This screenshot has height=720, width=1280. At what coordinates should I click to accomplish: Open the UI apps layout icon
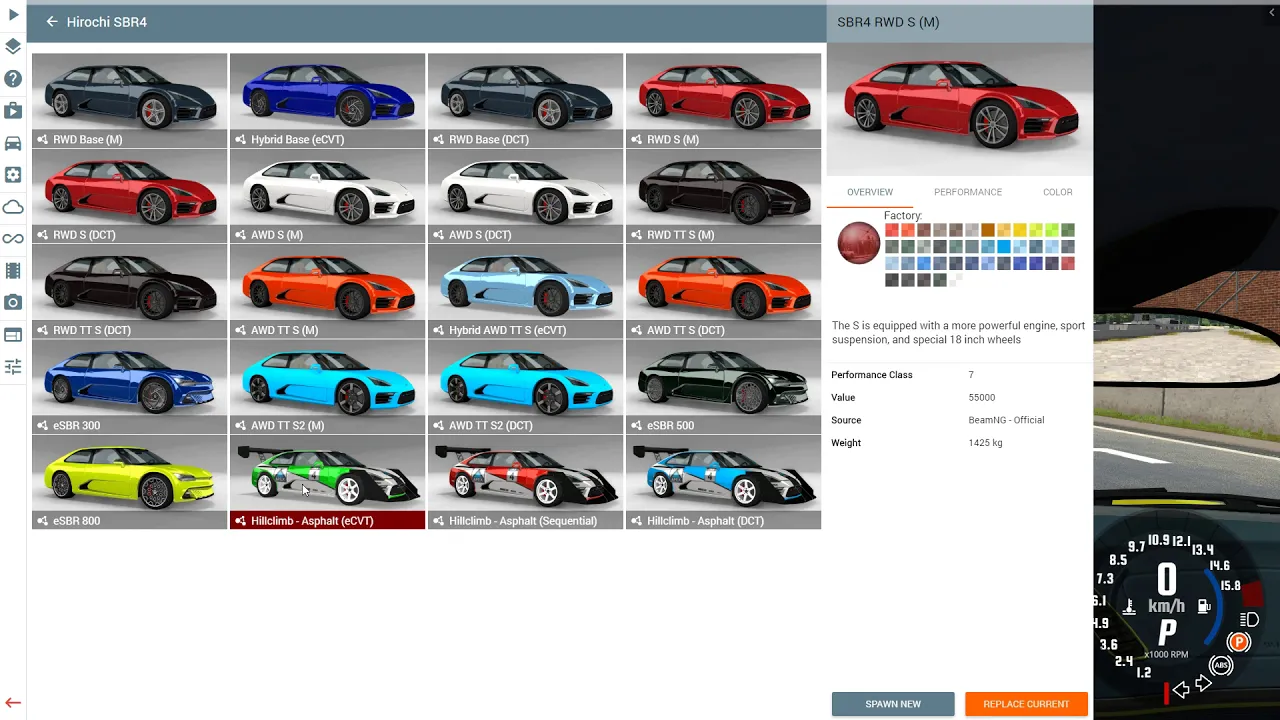[13, 335]
